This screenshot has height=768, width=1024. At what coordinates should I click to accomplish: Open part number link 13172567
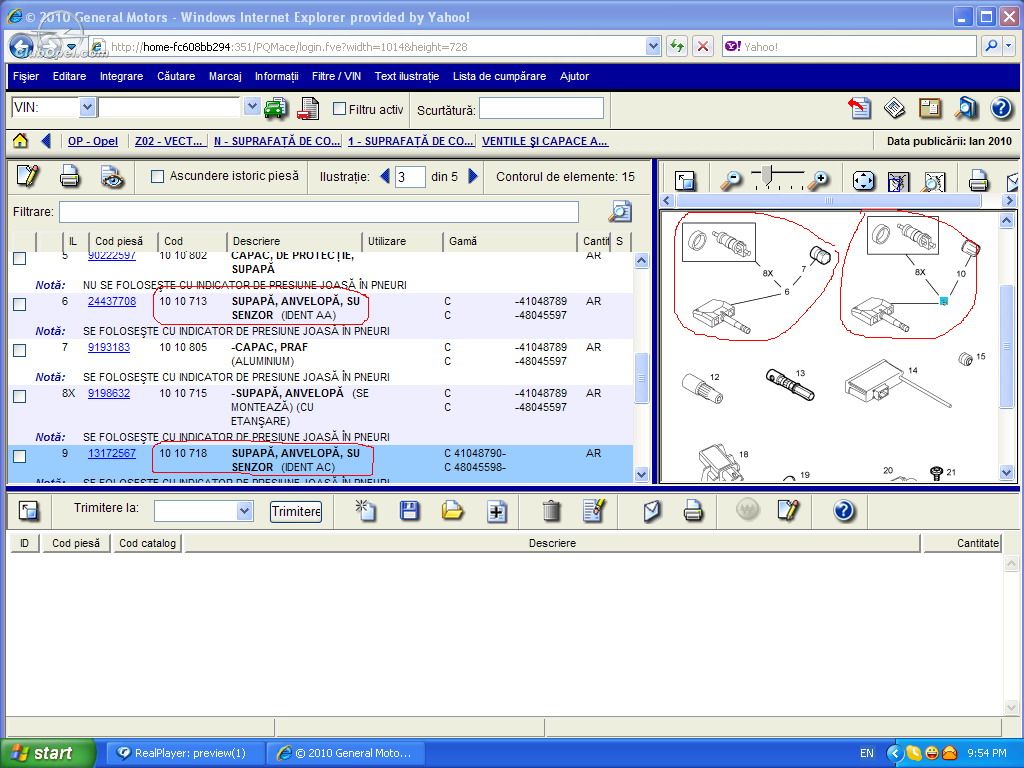point(112,453)
